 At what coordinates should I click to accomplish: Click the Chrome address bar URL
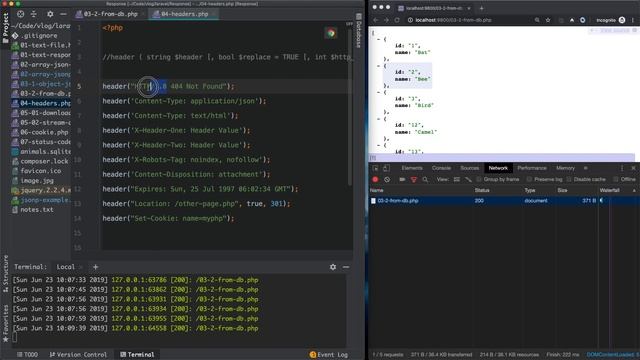click(453, 20)
